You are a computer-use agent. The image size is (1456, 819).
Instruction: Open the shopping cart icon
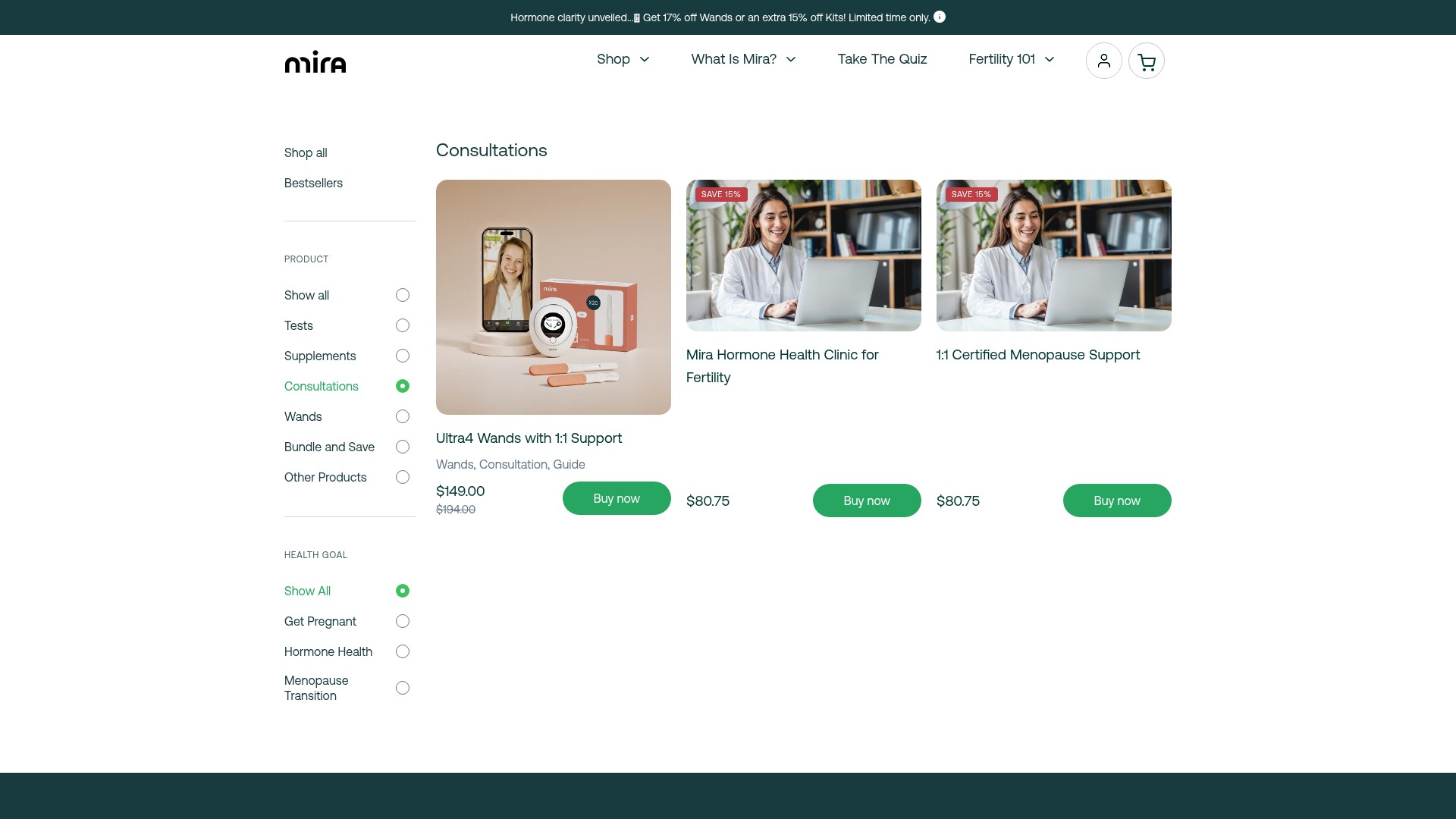pos(1146,61)
